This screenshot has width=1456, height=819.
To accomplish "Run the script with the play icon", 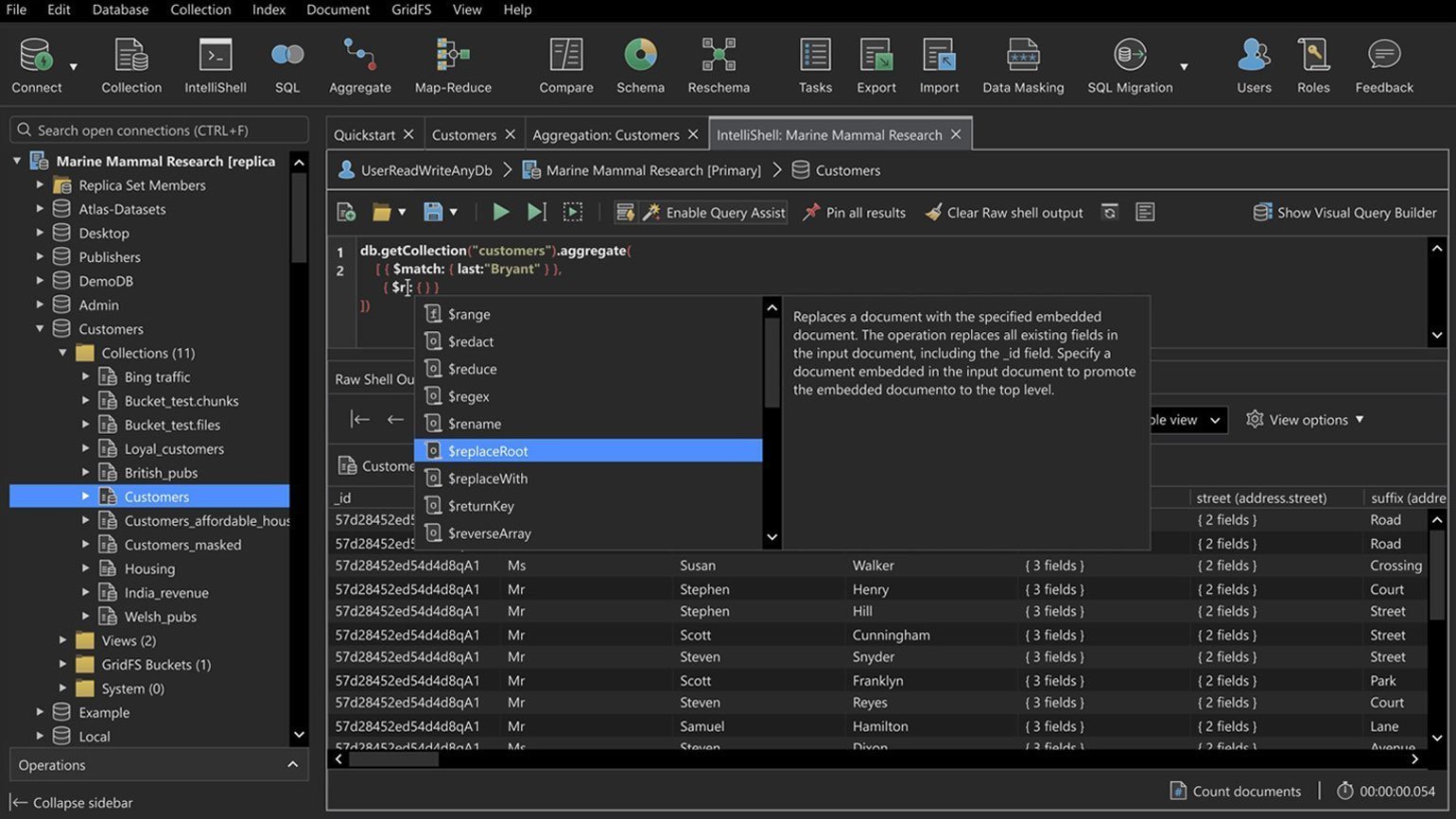I will point(501,213).
